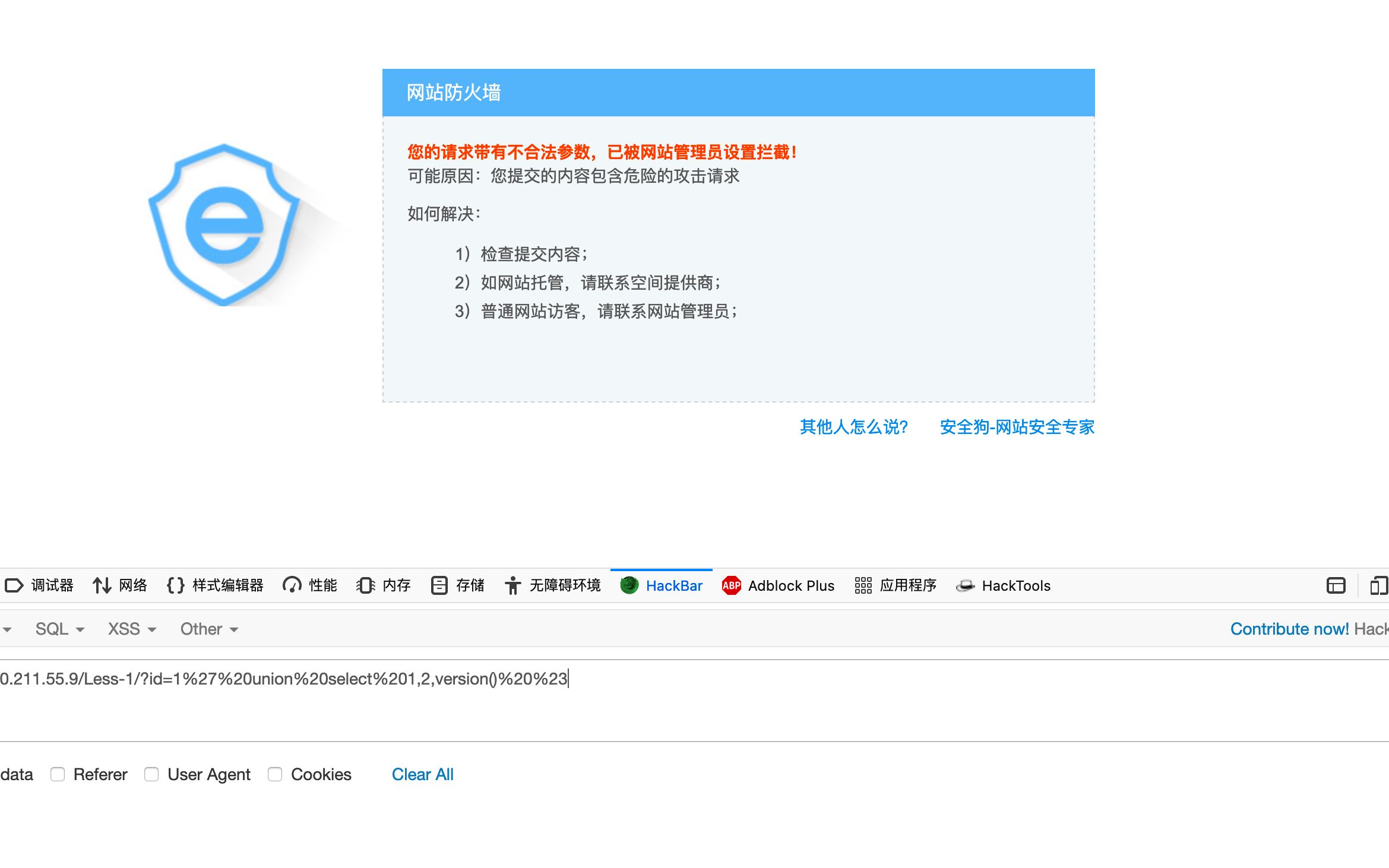Click the HackBar green globe icon
This screenshot has width=1389, height=868.
(629, 585)
